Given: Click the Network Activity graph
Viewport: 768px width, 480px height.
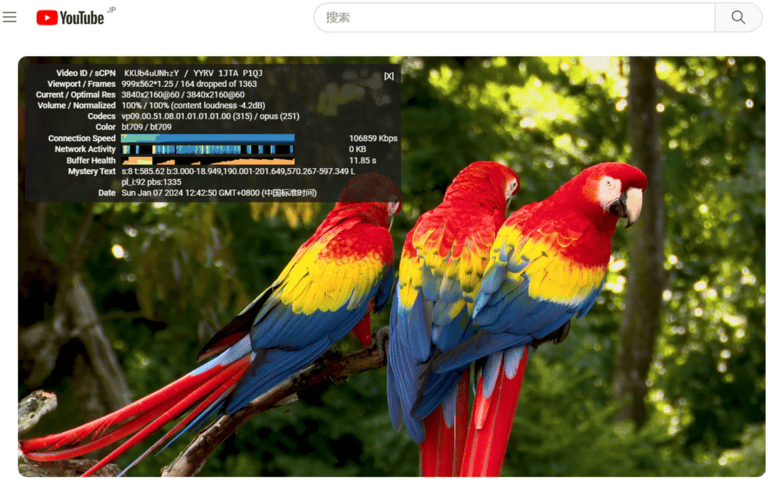Looking at the screenshot, I should point(208,149).
